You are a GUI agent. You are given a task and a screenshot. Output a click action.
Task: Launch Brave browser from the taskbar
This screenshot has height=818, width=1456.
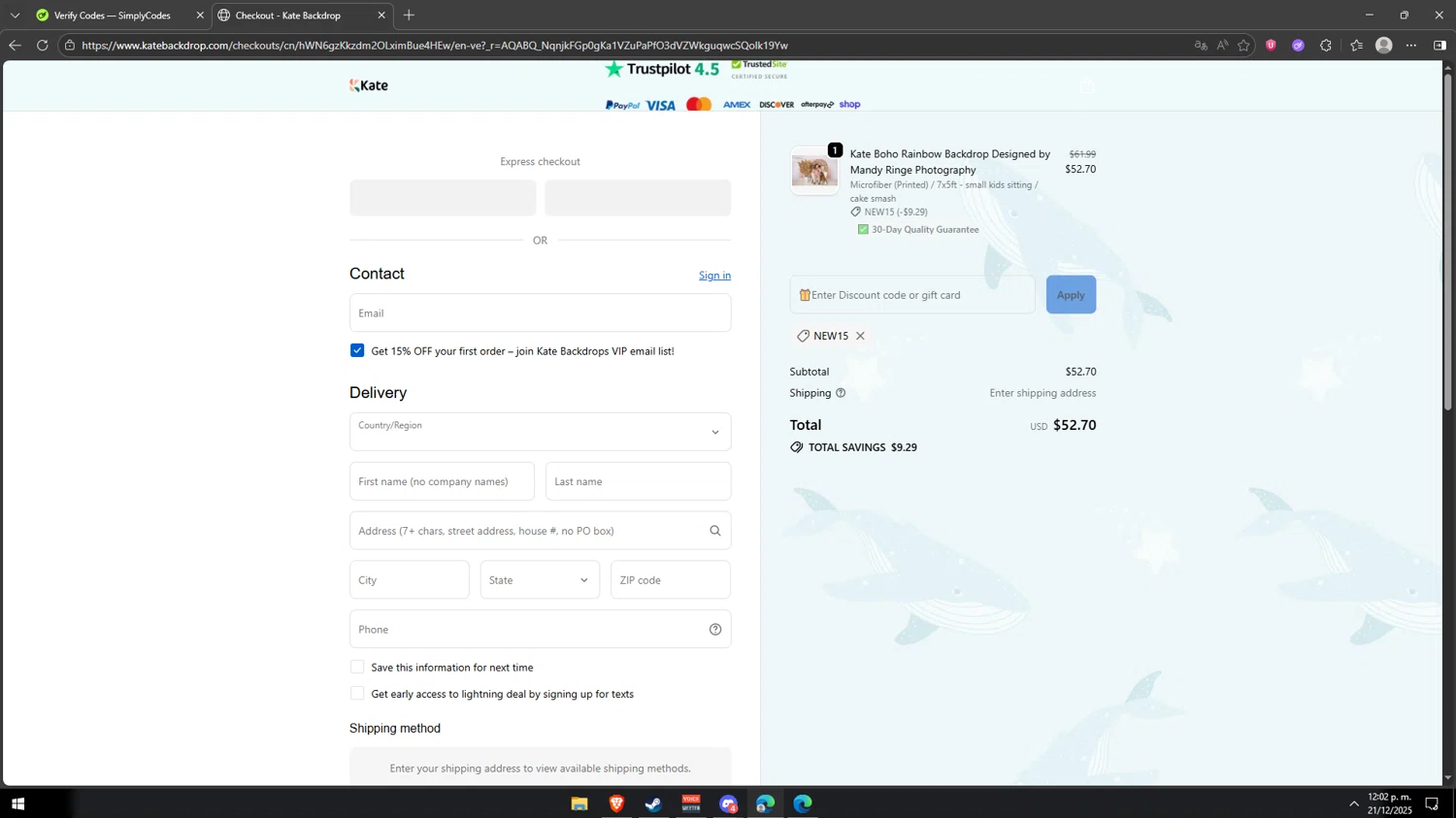pyautogui.click(x=616, y=803)
